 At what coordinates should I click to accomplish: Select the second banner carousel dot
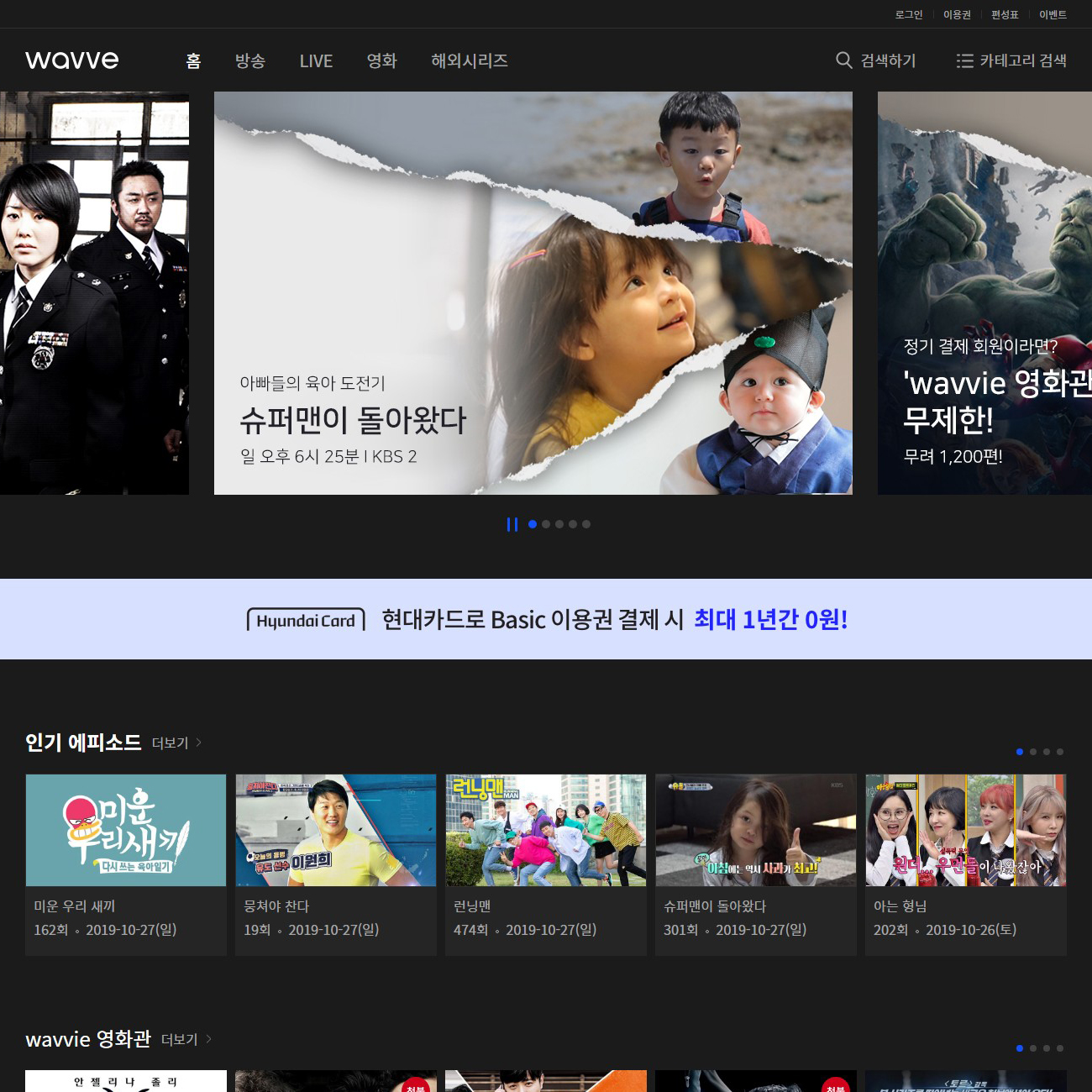click(x=546, y=524)
